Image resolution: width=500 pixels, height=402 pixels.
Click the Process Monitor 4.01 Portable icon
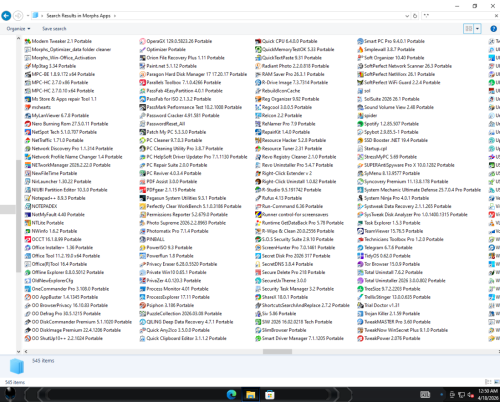(x=143, y=289)
